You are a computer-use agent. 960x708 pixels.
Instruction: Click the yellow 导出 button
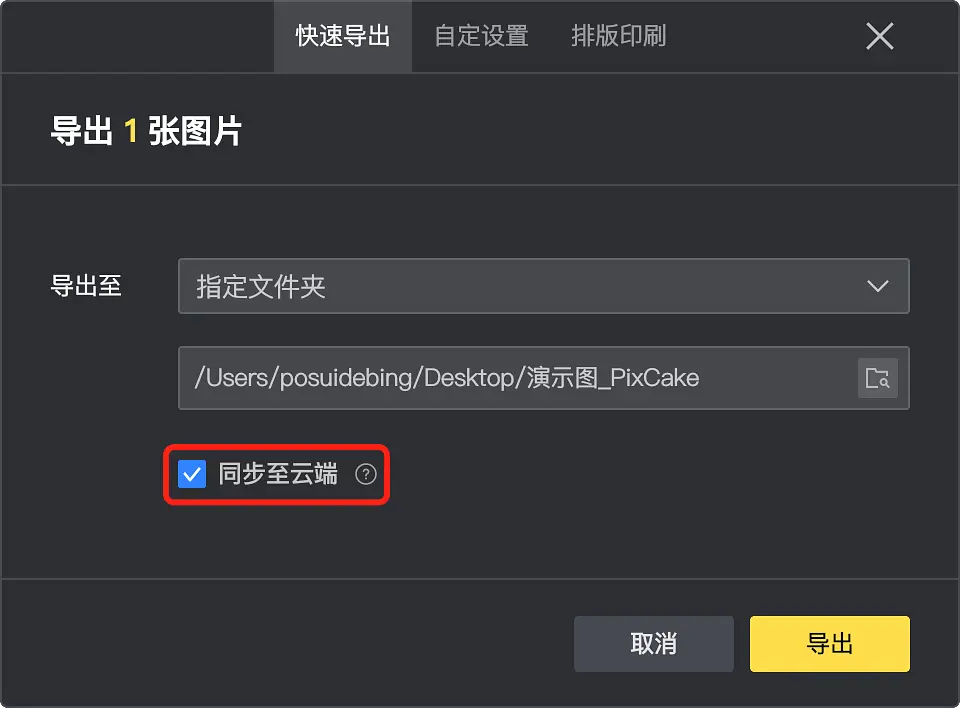[830, 644]
